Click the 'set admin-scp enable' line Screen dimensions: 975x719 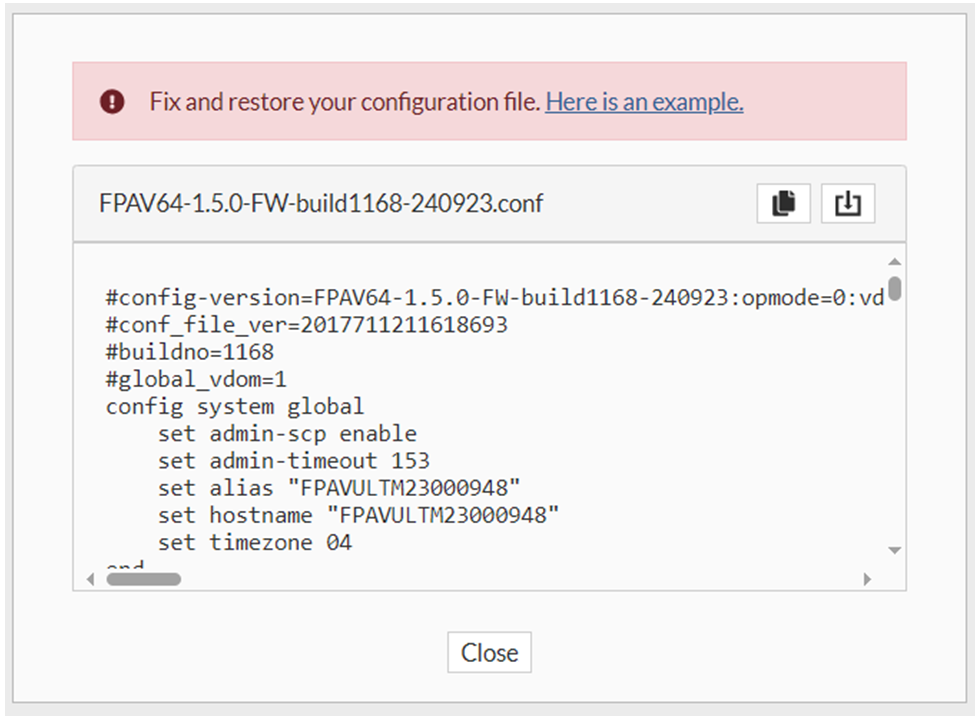[x=287, y=434]
